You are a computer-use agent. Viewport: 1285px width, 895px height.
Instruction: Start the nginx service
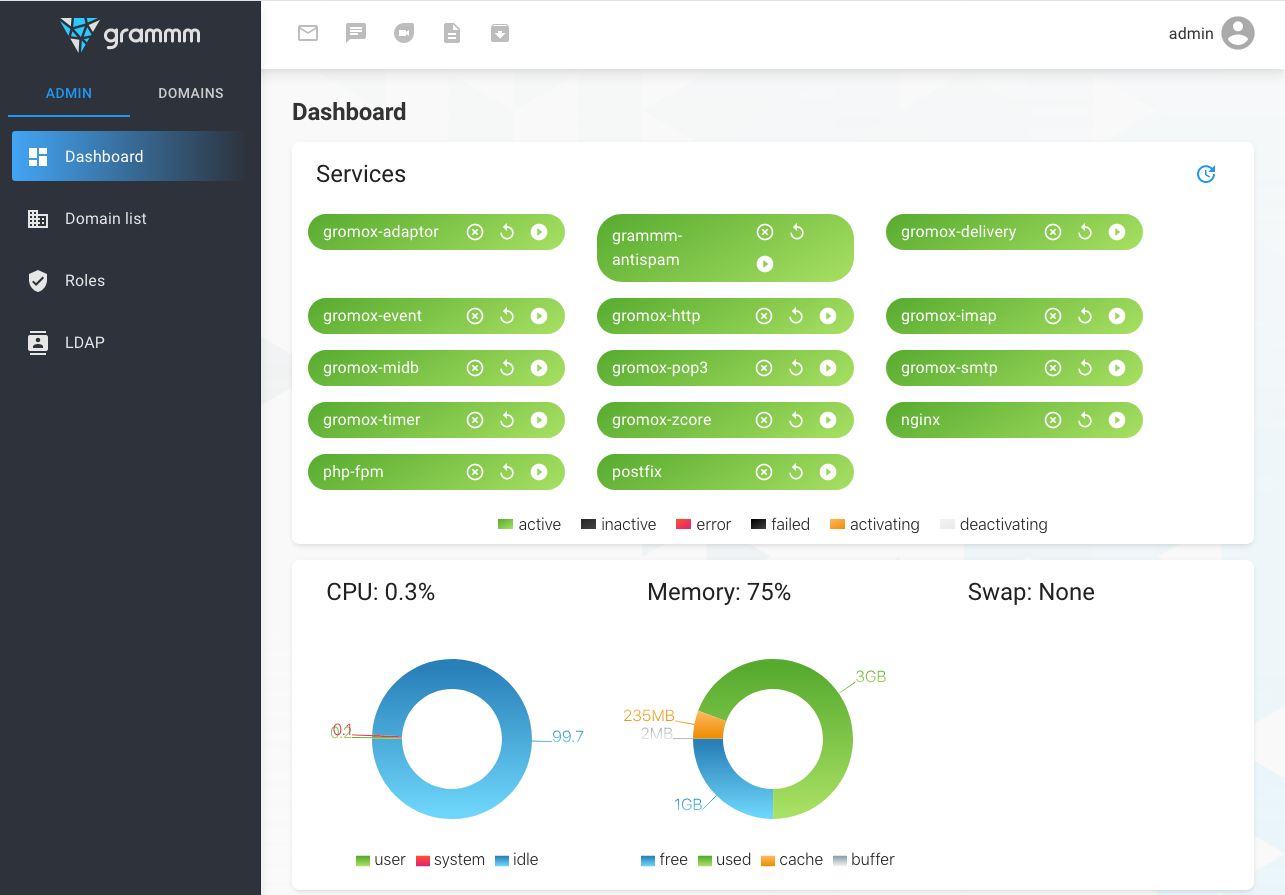pos(1117,420)
